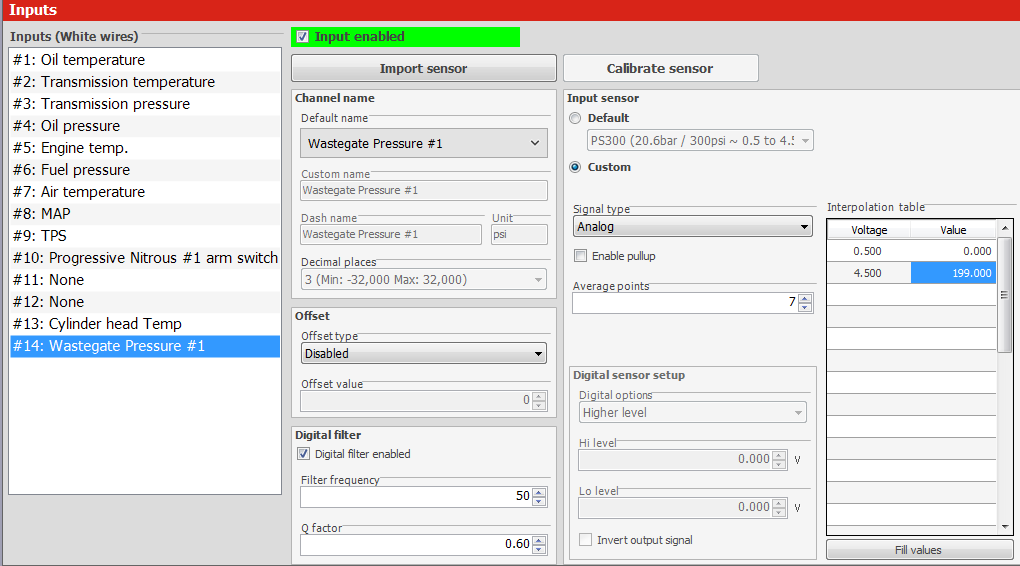Image resolution: width=1020 pixels, height=566 pixels.
Task: Click the Filter frequency input field
Action: point(415,496)
